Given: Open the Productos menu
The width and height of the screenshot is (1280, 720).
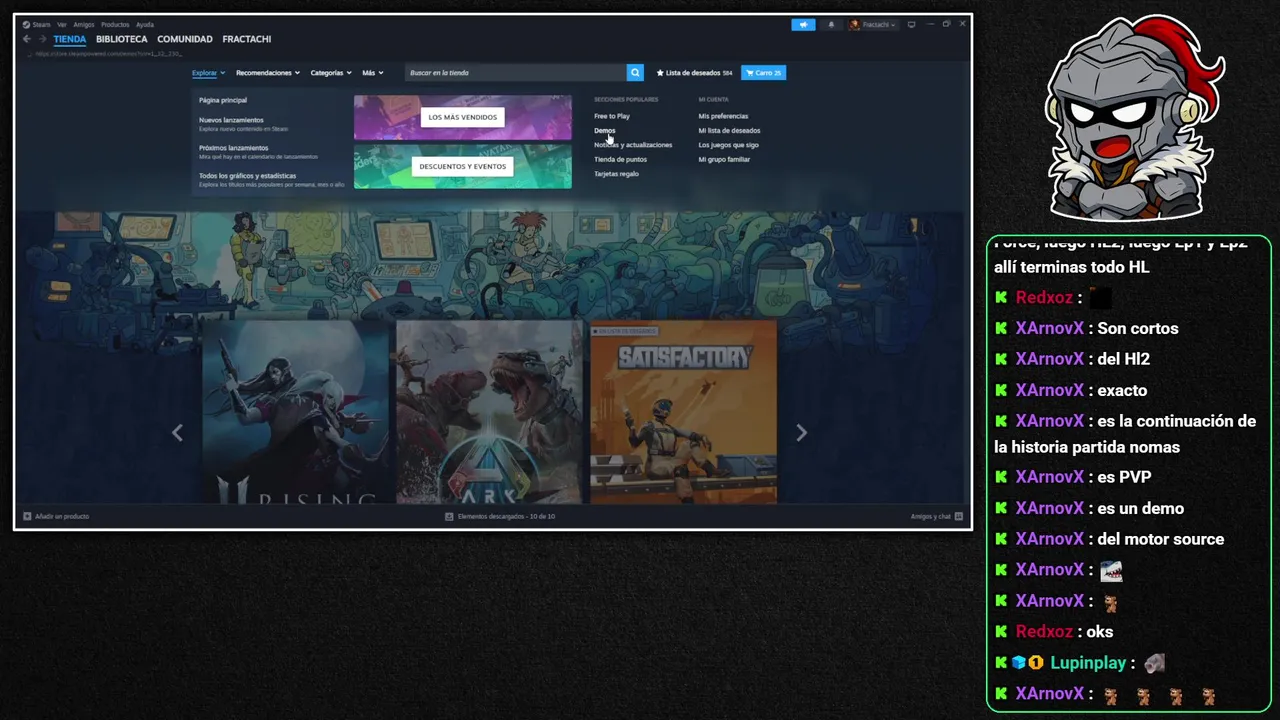Looking at the screenshot, I should coord(115,25).
